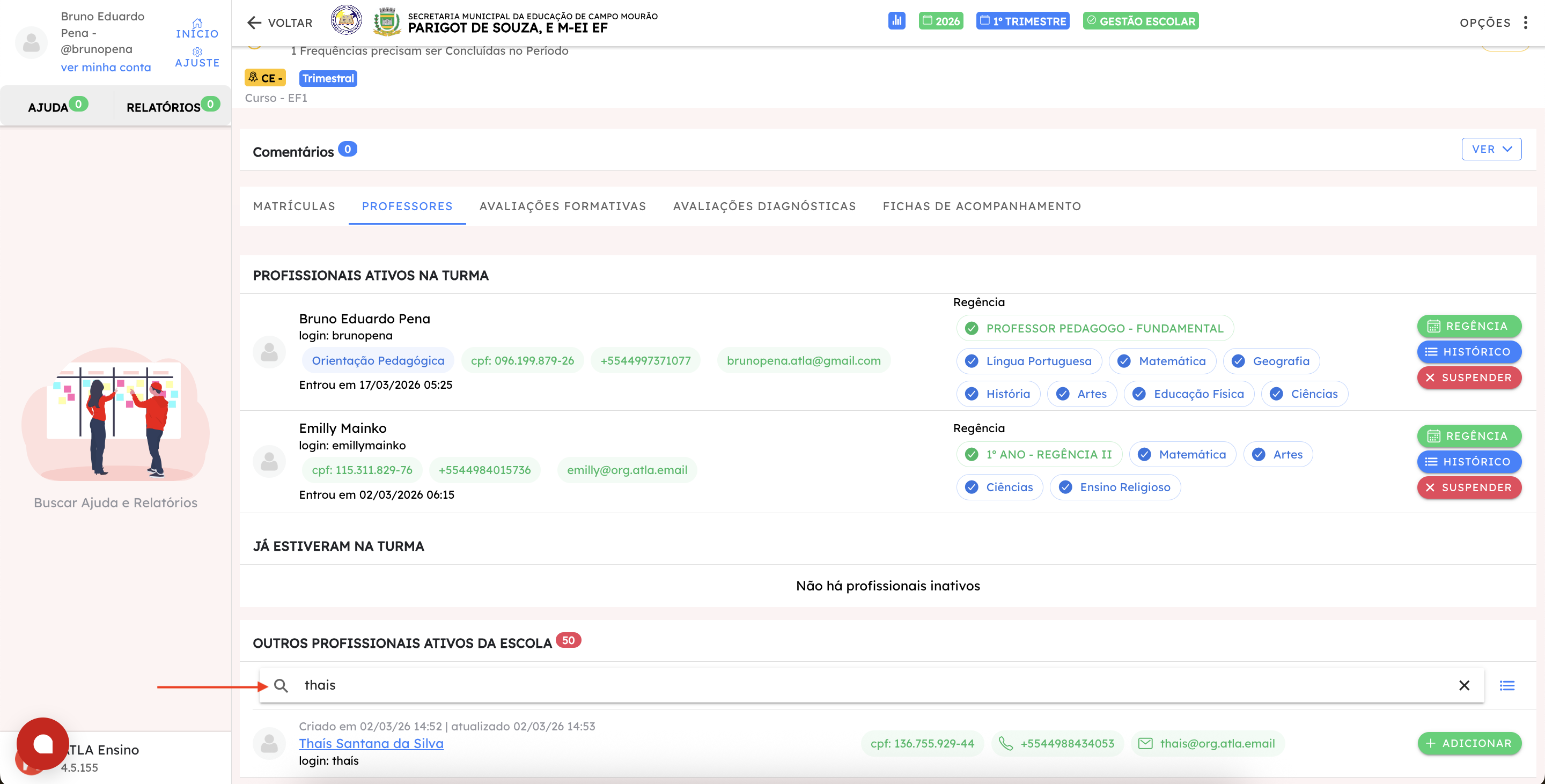The image size is (1545, 784).
Task: Select the 2026 year badge
Action: pyautogui.click(x=941, y=21)
